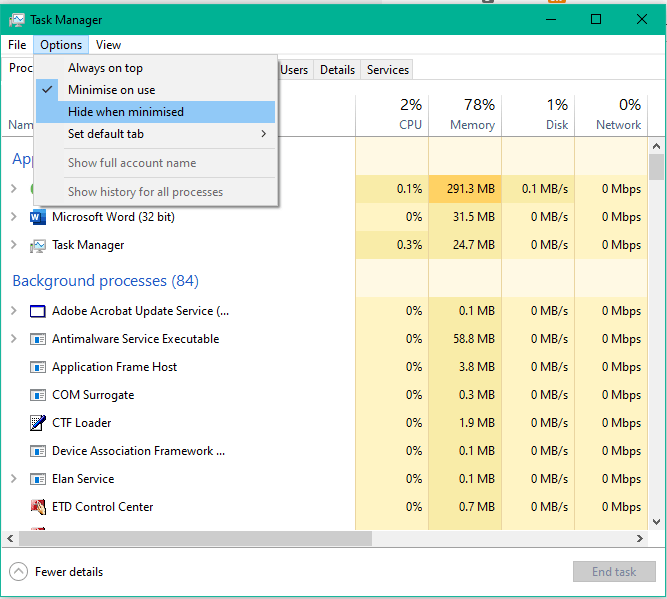Switch to the Services tab
The width and height of the screenshot is (667, 599).
[x=388, y=70]
